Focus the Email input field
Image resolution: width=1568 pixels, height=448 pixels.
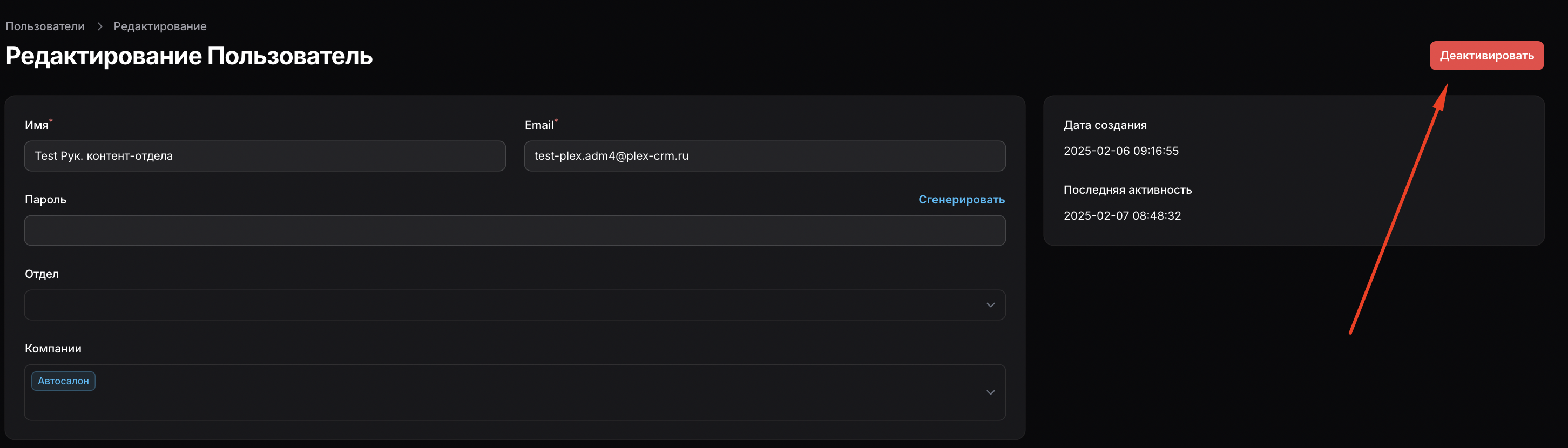(x=764, y=156)
